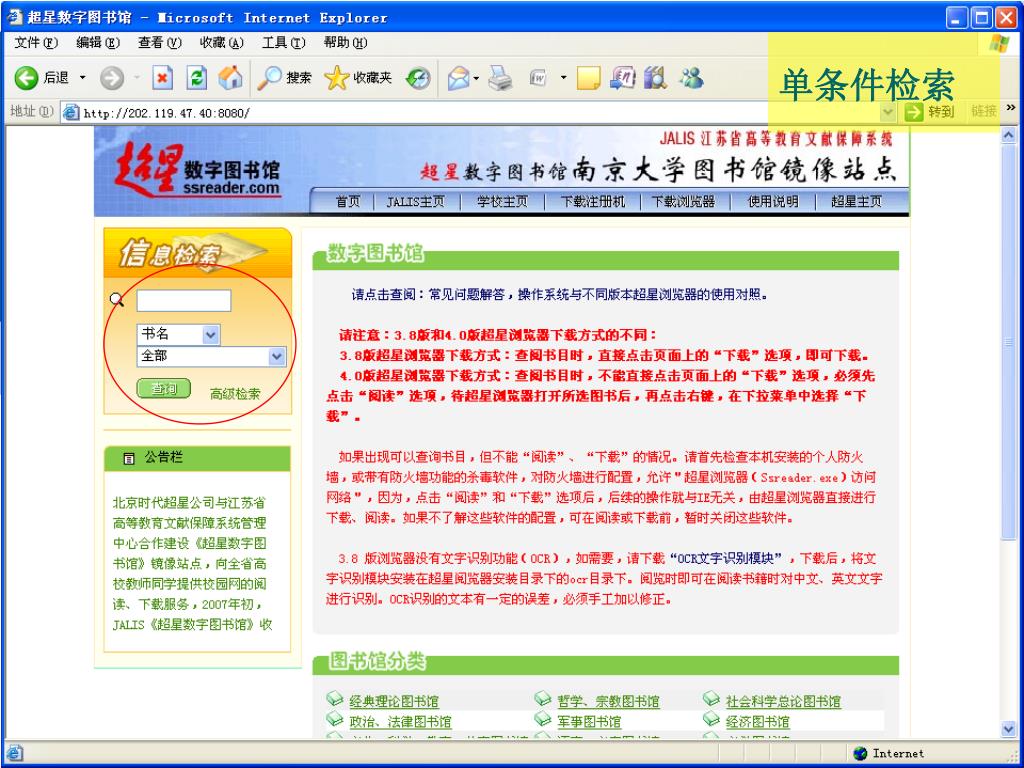Click the magnifier icon beside search box
Screen dimensions: 1024x768
tap(117, 300)
